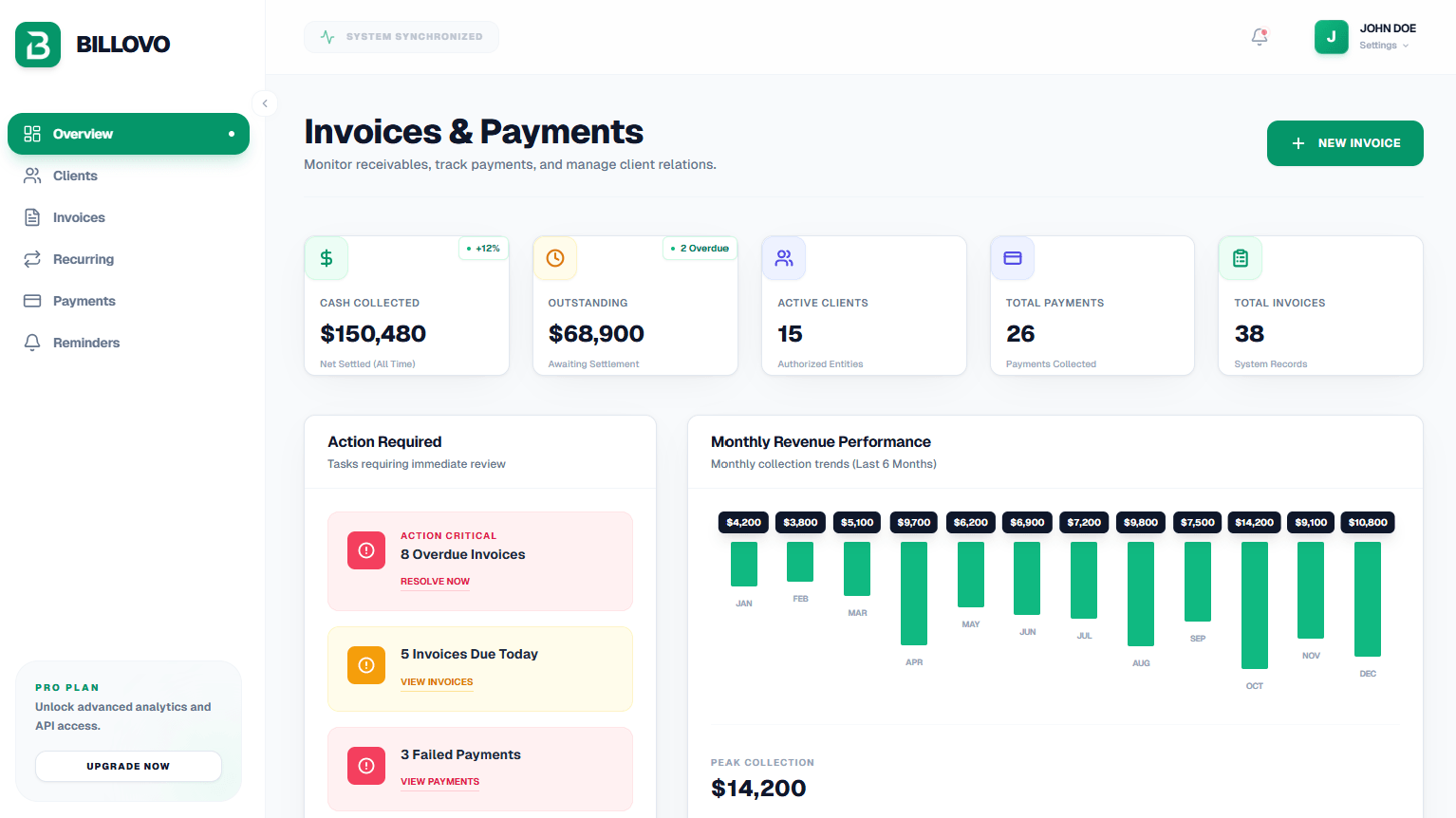Click the dollar icon on Cash Collected card
Image resolution: width=1456 pixels, height=818 pixels.
327,257
